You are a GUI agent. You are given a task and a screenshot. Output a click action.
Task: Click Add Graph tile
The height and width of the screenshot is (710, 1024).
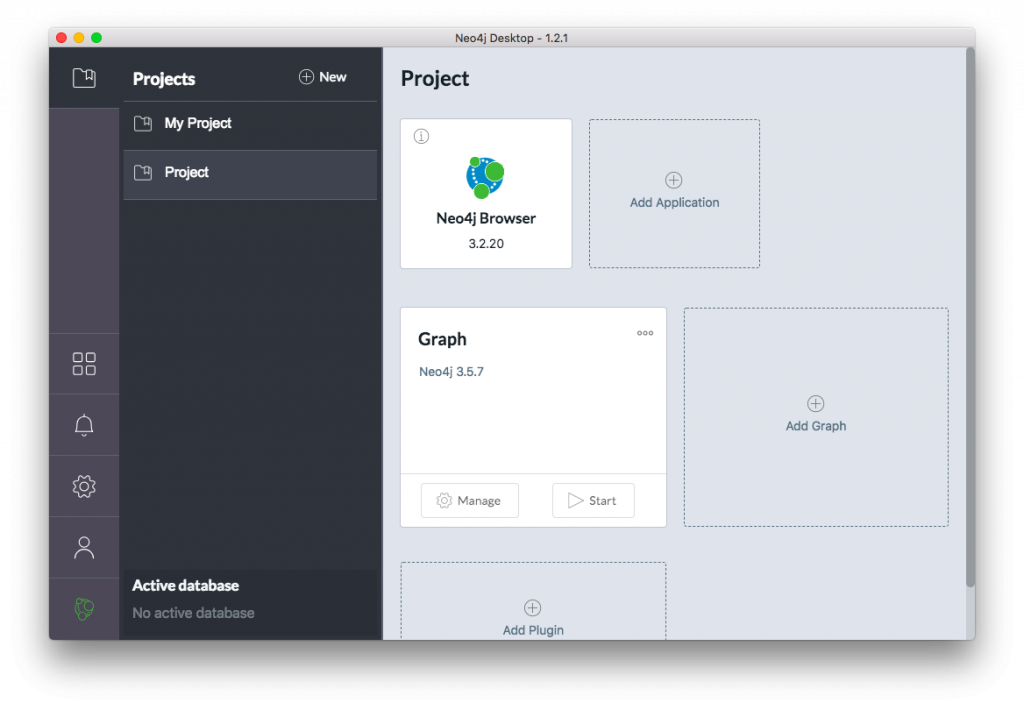(816, 416)
